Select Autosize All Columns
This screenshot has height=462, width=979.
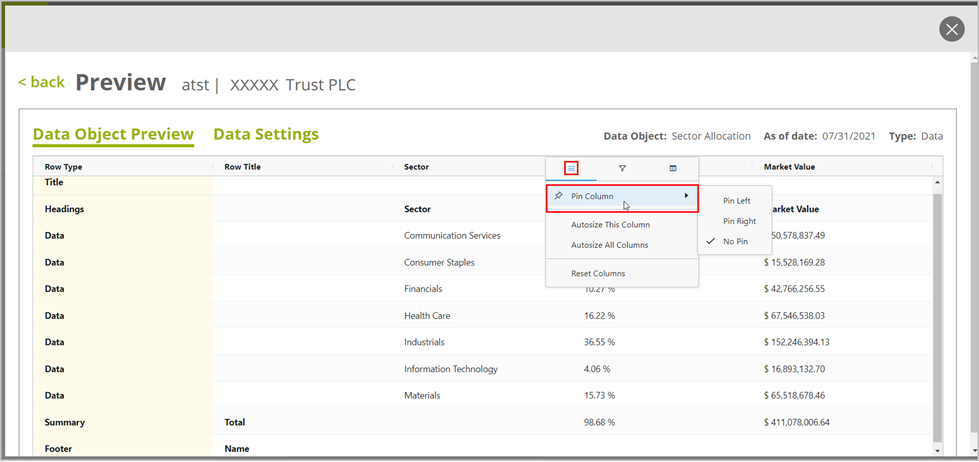pos(609,245)
